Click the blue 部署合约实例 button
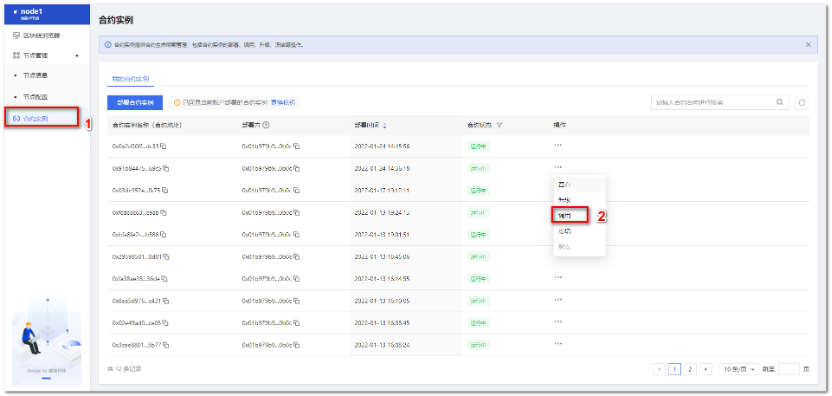Image resolution: width=832 pixels, height=396 pixels. click(135, 103)
